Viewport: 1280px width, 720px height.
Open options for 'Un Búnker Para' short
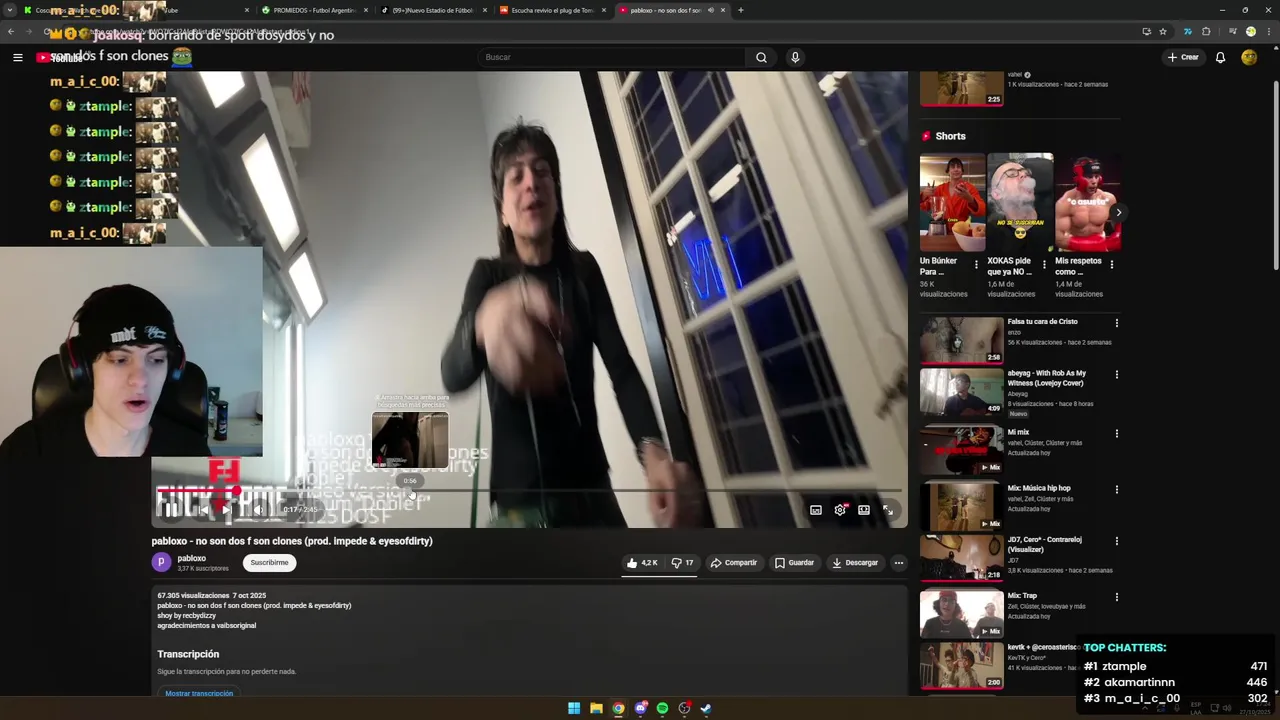coord(976,265)
